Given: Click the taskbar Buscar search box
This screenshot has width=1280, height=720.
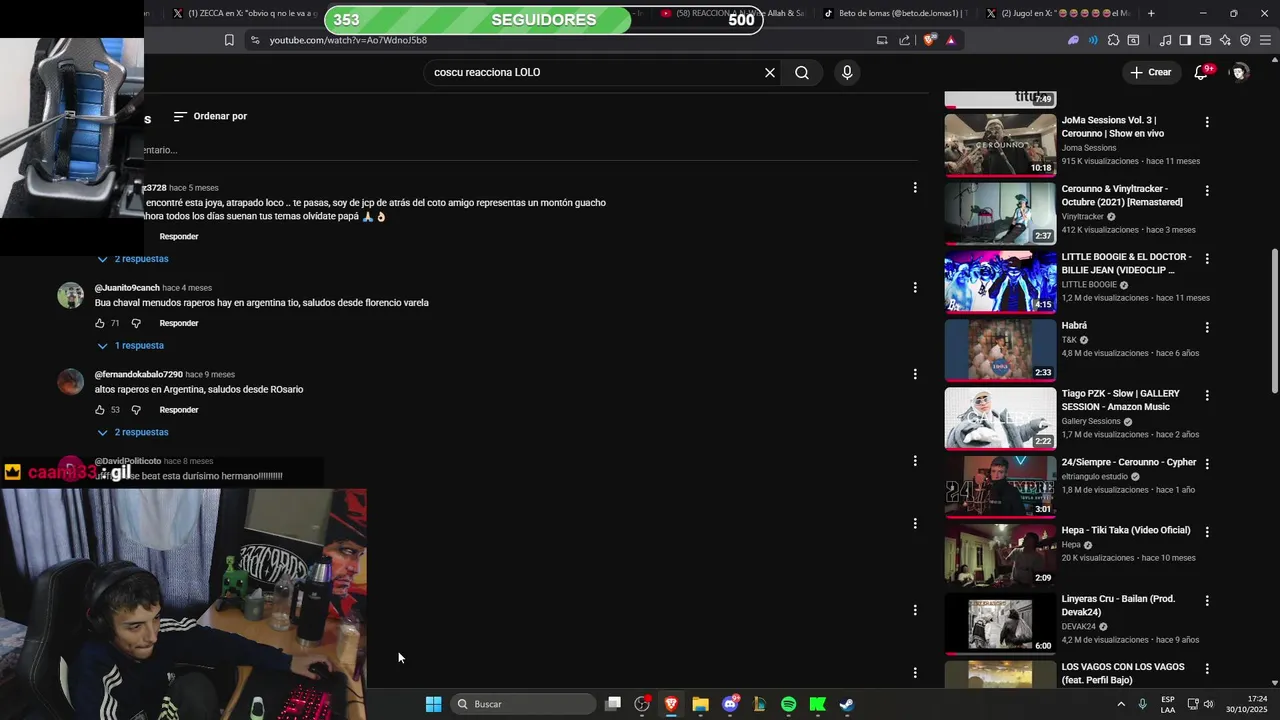Looking at the screenshot, I should (523, 704).
